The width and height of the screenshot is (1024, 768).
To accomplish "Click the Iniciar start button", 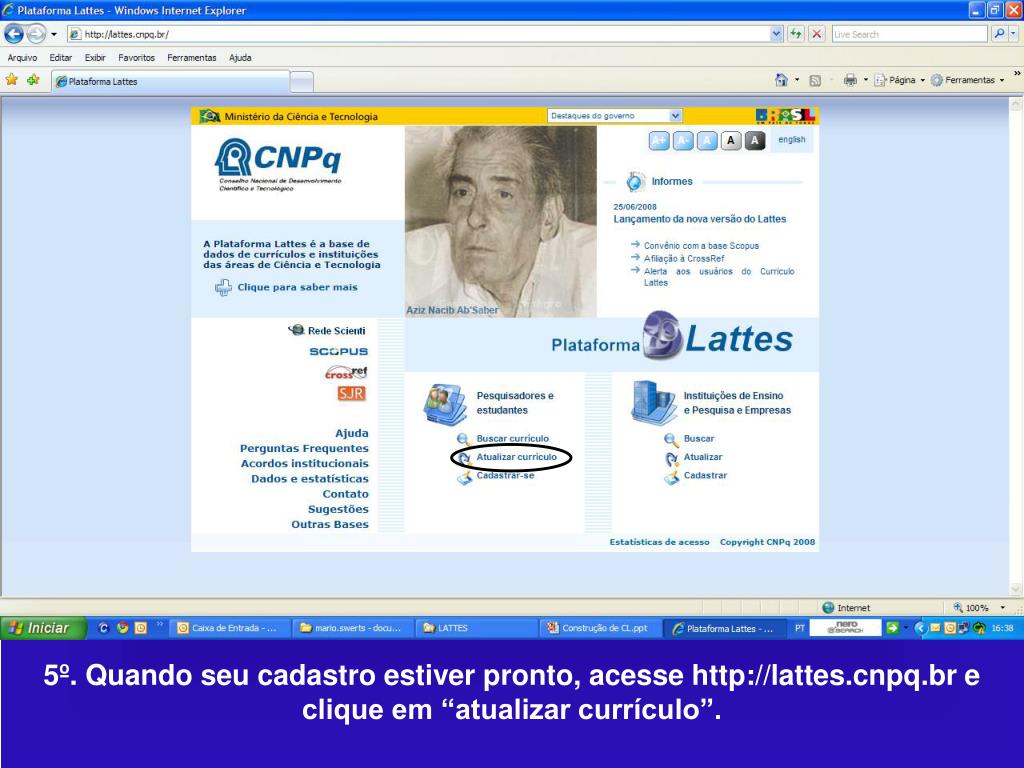I will click(x=43, y=628).
